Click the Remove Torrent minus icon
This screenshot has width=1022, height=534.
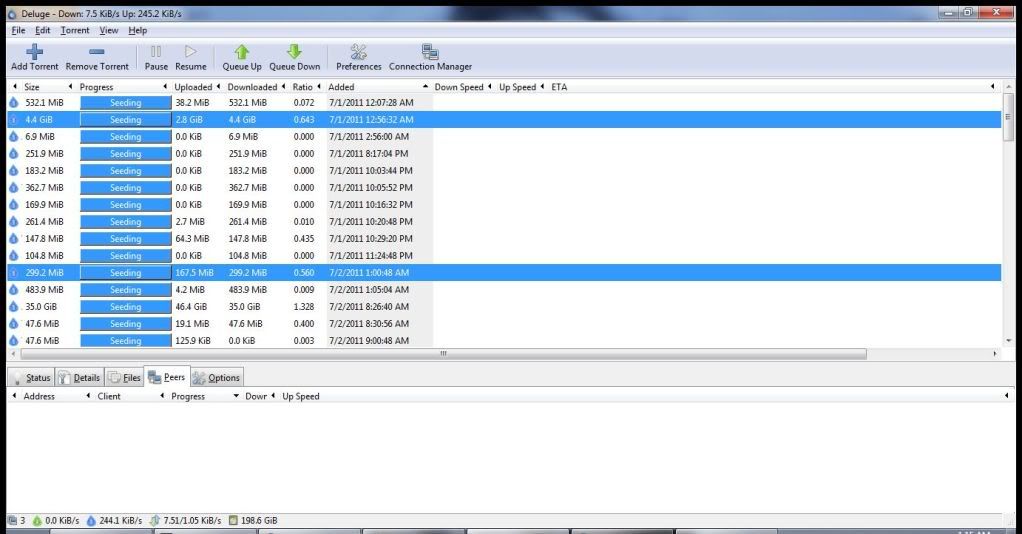[96, 52]
